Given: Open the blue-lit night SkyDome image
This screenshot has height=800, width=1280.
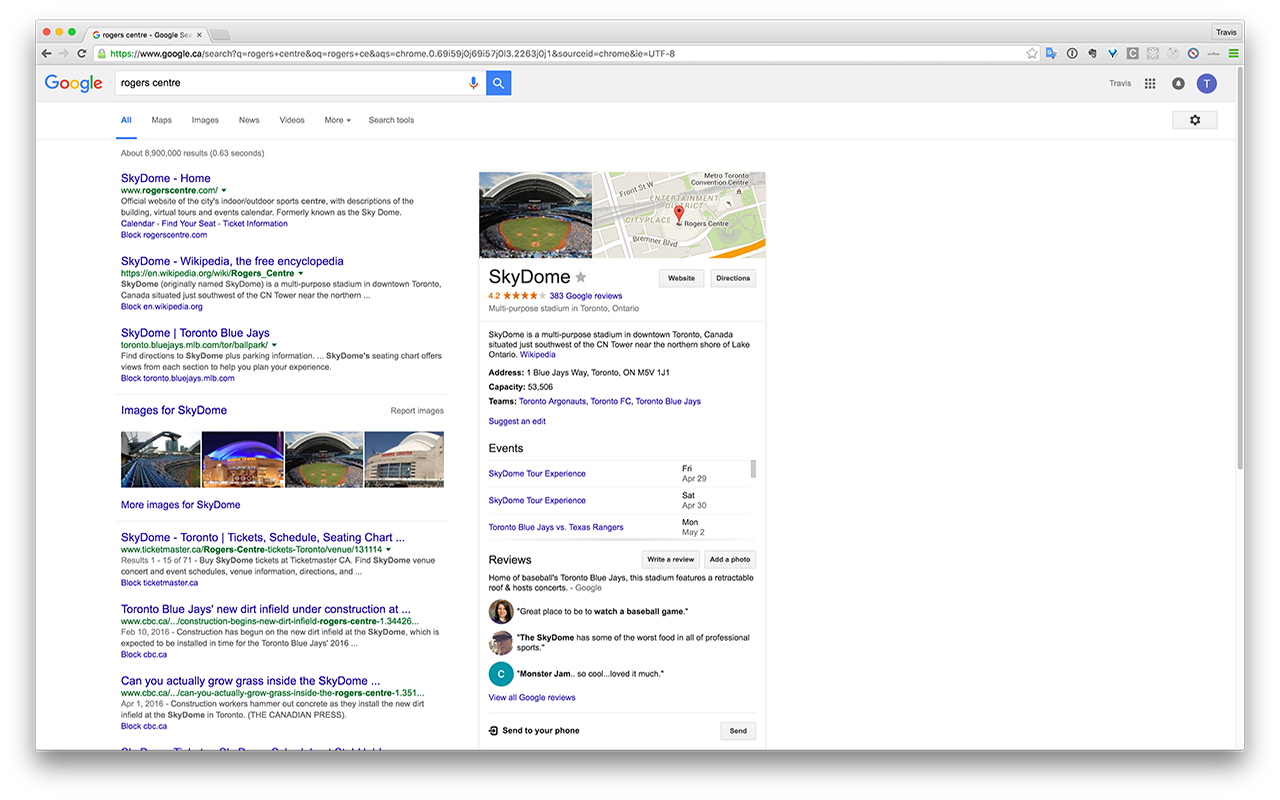Looking at the screenshot, I should [x=243, y=459].
